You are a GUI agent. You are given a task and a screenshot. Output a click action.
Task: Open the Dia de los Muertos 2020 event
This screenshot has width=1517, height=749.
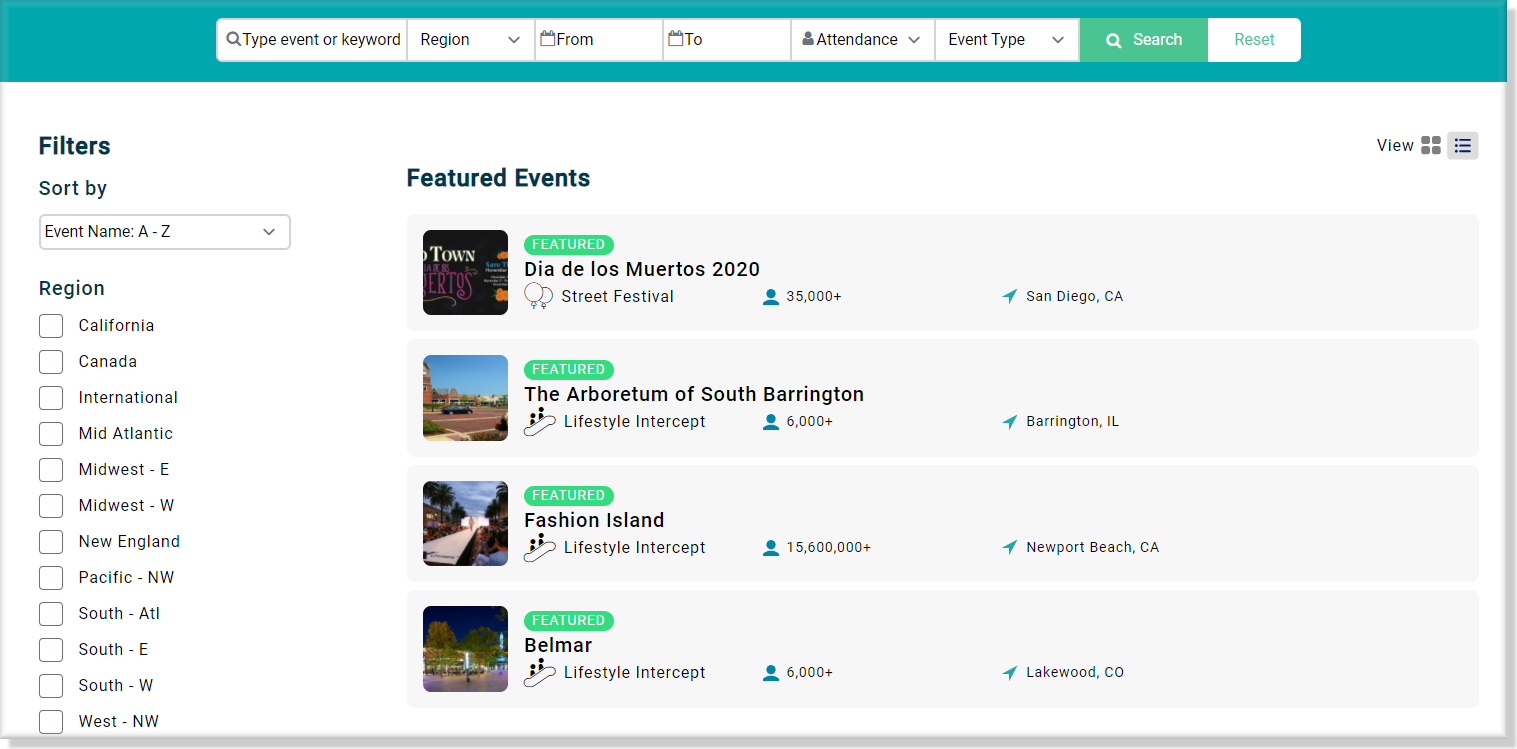pos(642,269)
